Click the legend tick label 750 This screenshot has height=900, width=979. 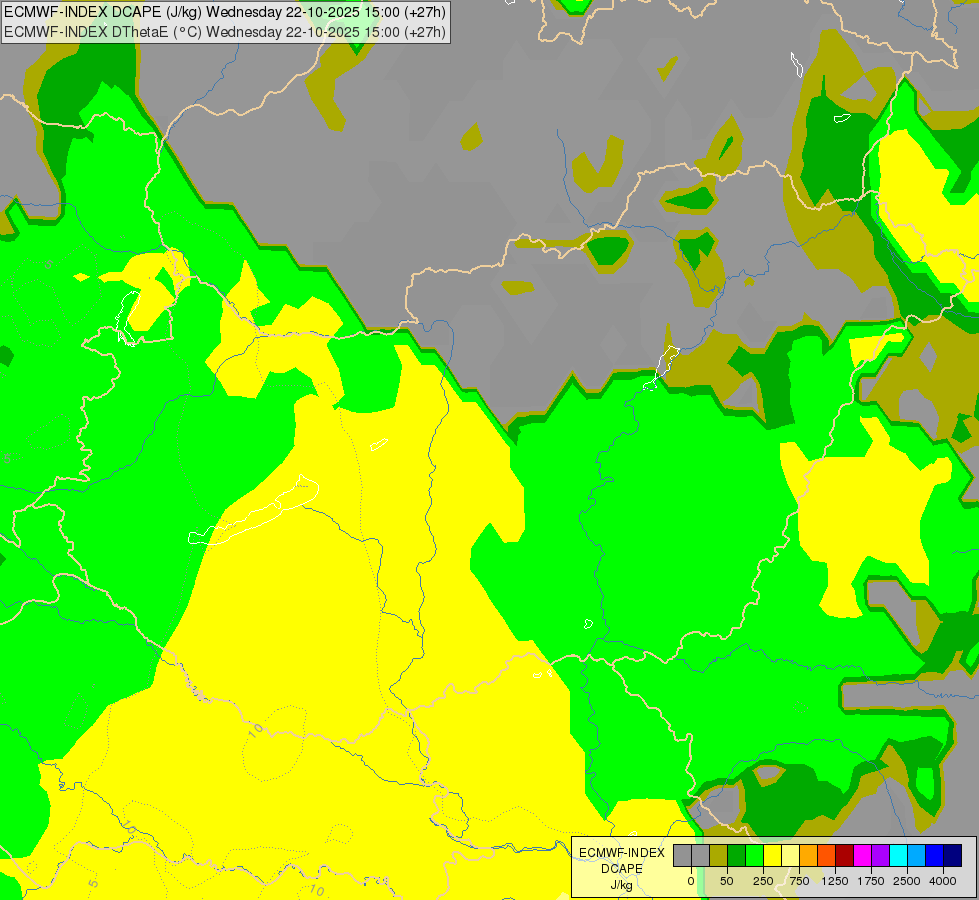799,881
